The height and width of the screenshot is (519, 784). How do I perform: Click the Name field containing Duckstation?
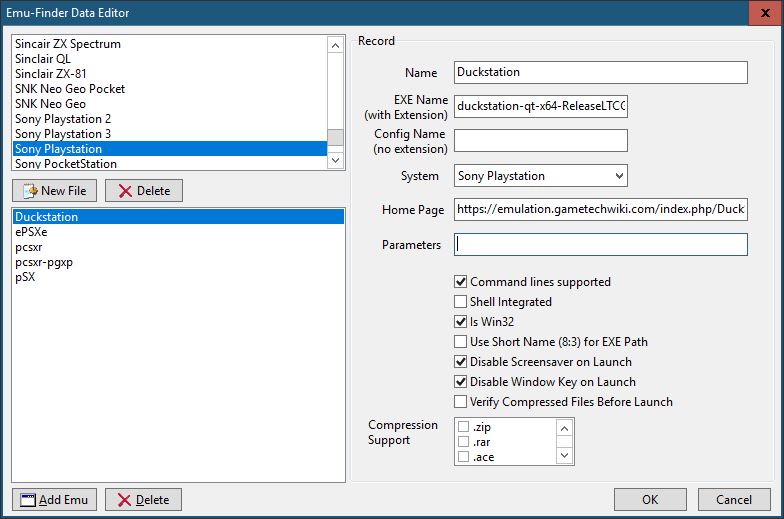[600, 72]
